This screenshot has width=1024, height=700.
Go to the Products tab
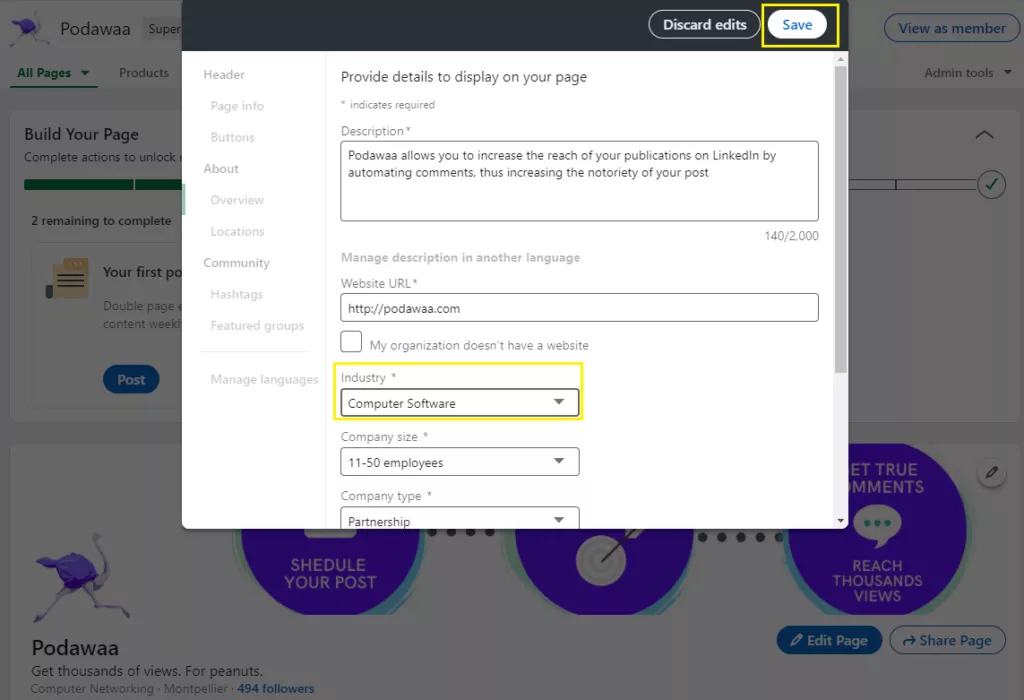(x=144, y=73)
